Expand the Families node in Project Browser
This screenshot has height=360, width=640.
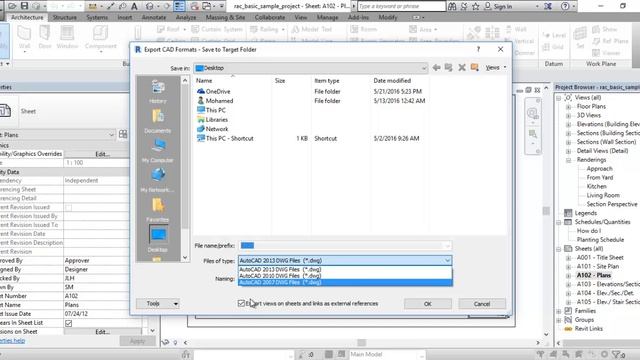[x=559, y=311]
